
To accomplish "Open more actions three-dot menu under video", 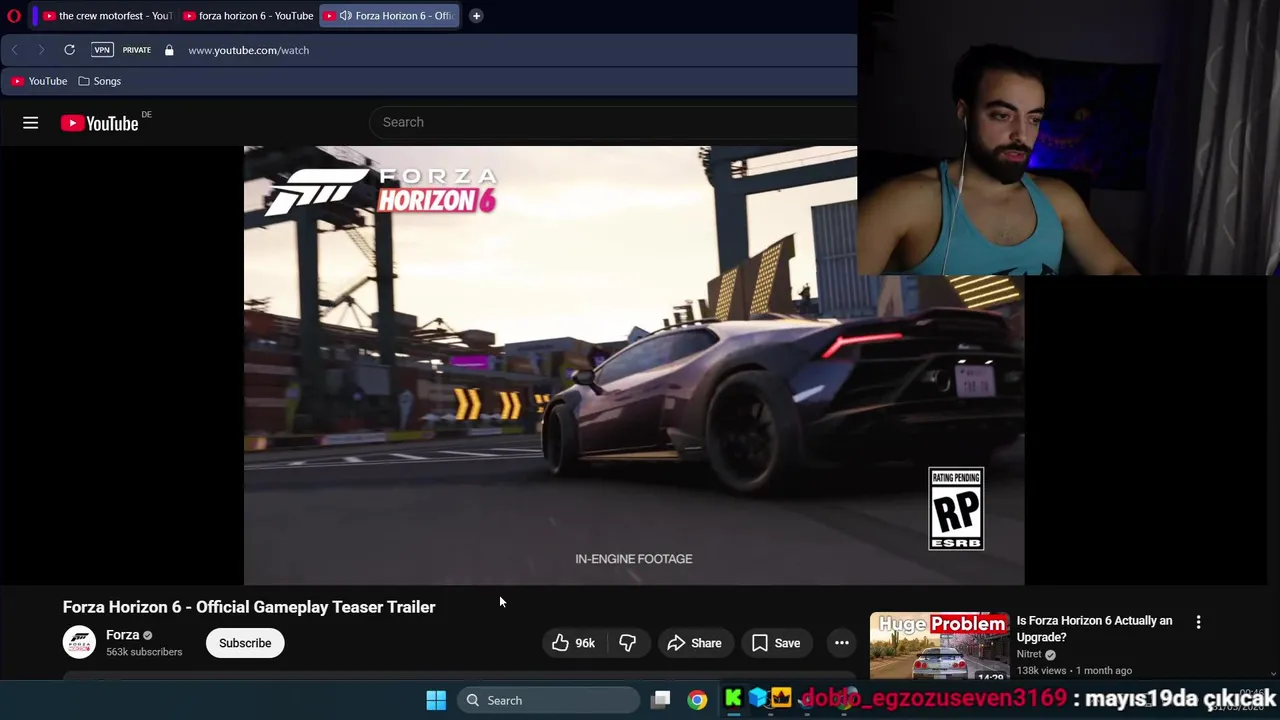I will click(x=842, y=643).
